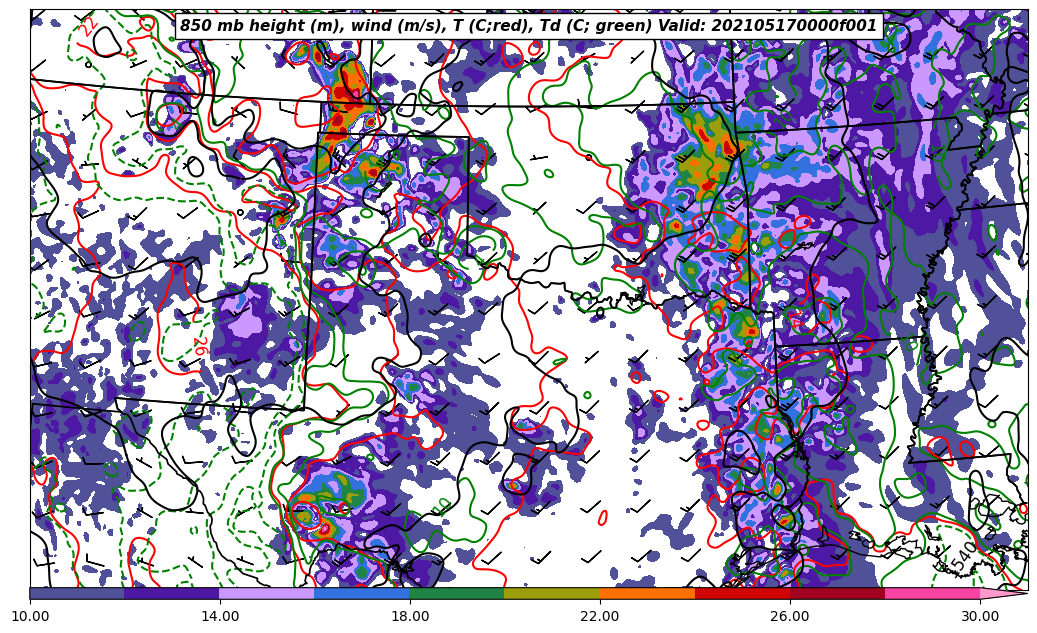1037x633 pixels.
Task: Click the red 26 temperature contour label
Action: (x=198, y=346)
